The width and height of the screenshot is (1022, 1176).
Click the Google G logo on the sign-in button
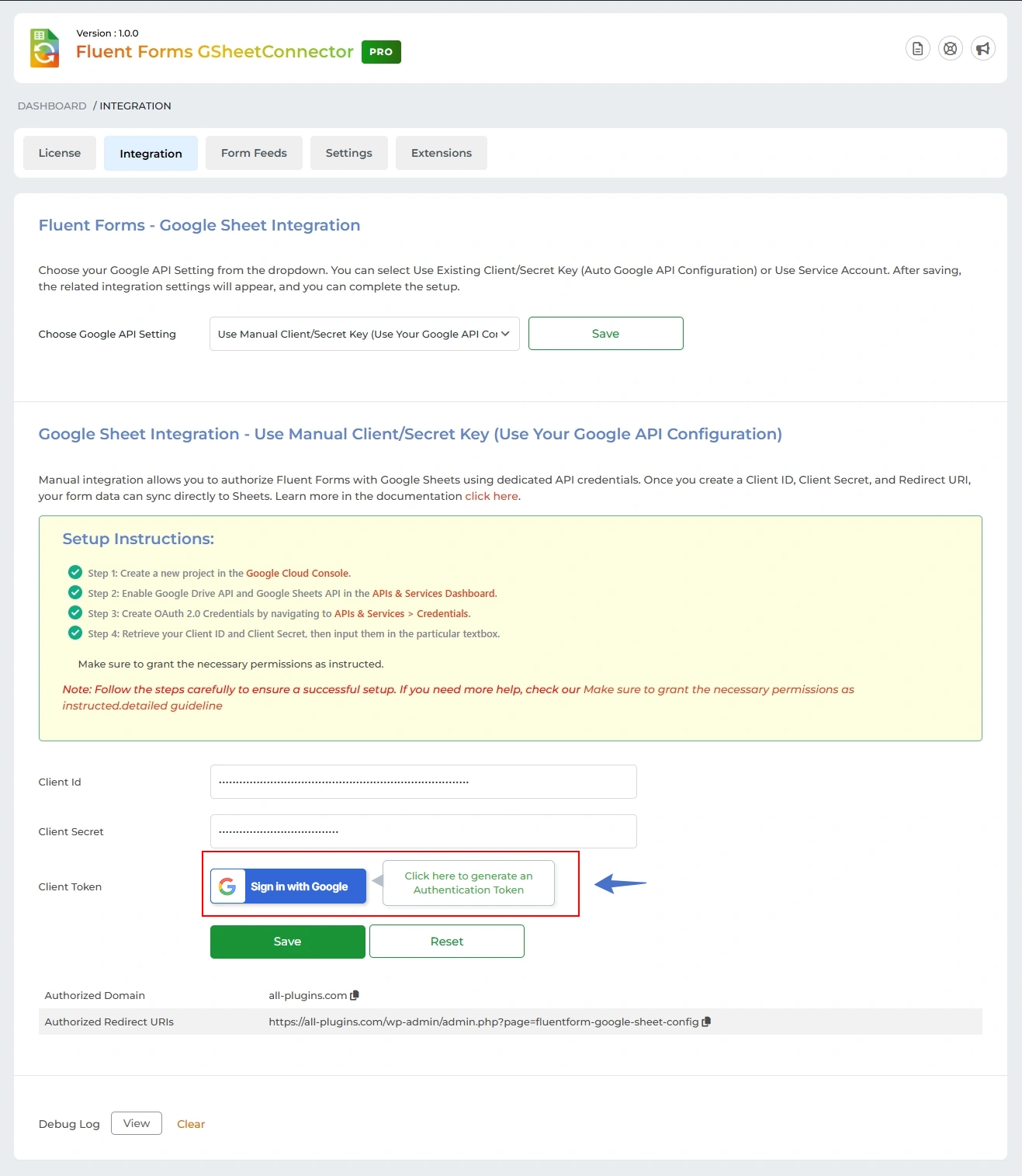coord(227,886)
